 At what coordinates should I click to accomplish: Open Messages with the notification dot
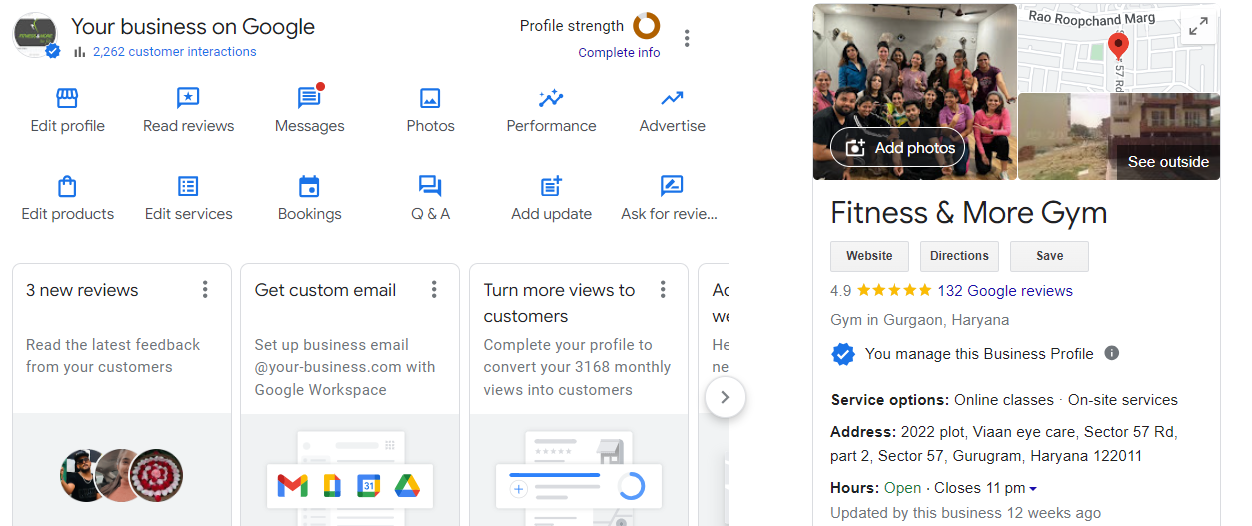pos(309,98)
